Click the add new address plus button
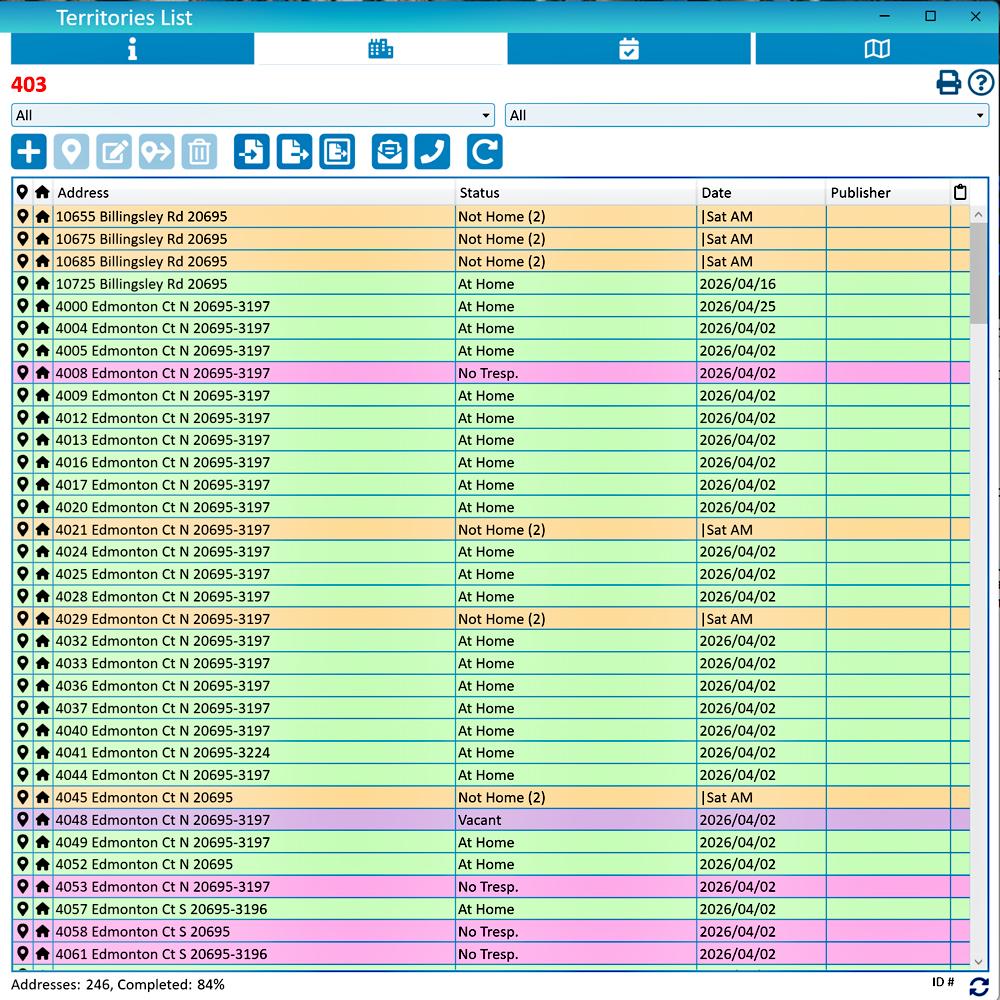Screen dimensions: 1000x1000 [29, 152]
